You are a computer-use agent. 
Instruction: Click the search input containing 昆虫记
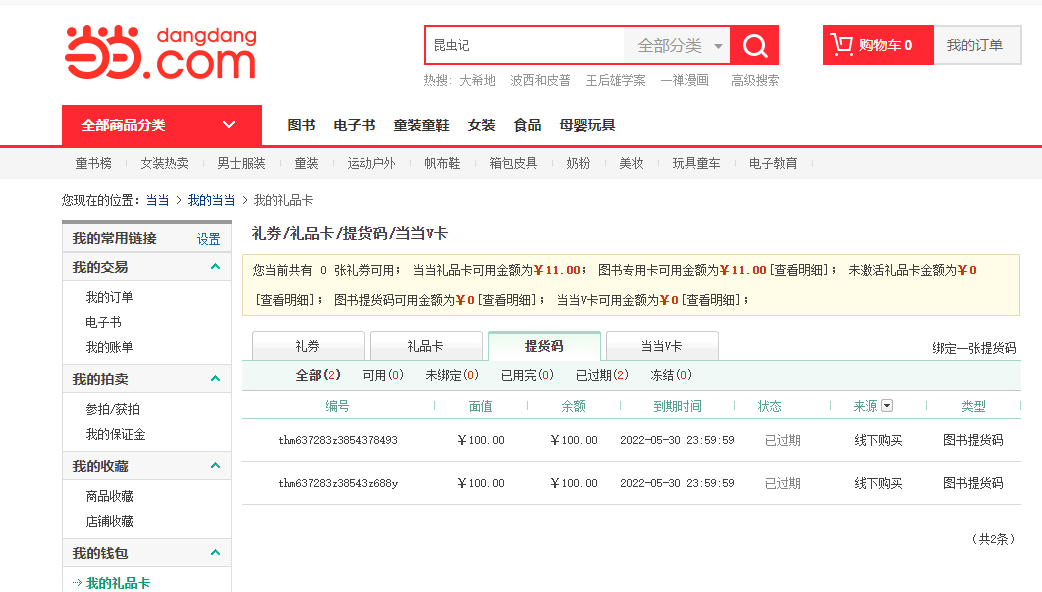[525, 45]
